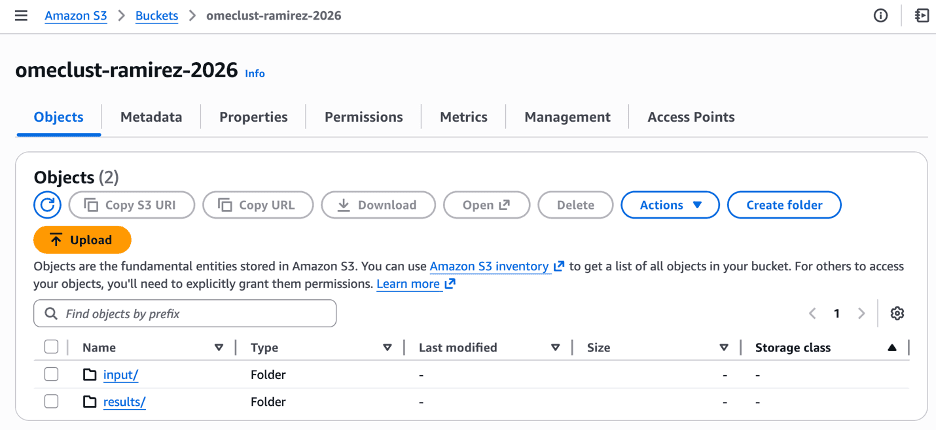This screenshot has width=936, height=430.
Task: Open table preferences gear icon
Action: 897,314
